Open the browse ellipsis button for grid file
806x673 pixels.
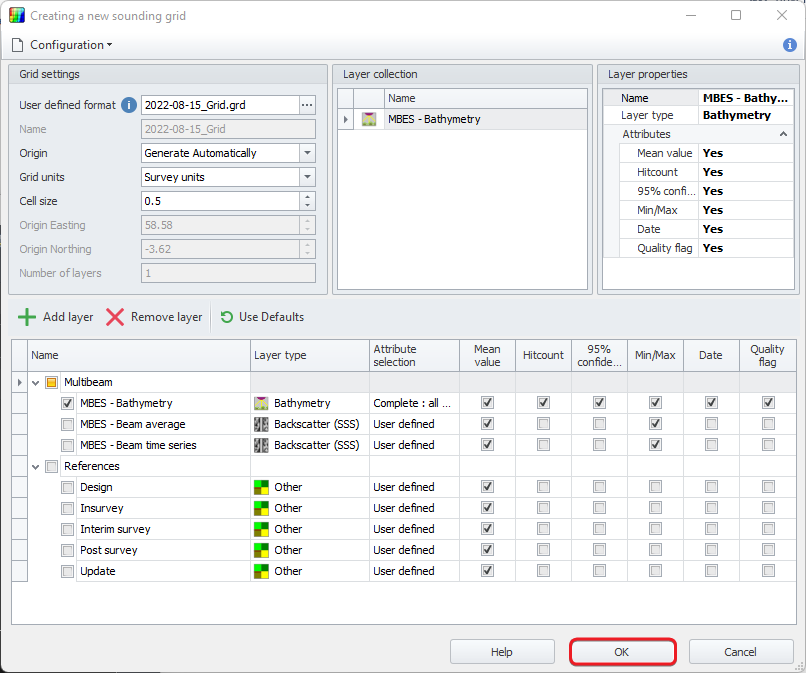pos(308,105)
